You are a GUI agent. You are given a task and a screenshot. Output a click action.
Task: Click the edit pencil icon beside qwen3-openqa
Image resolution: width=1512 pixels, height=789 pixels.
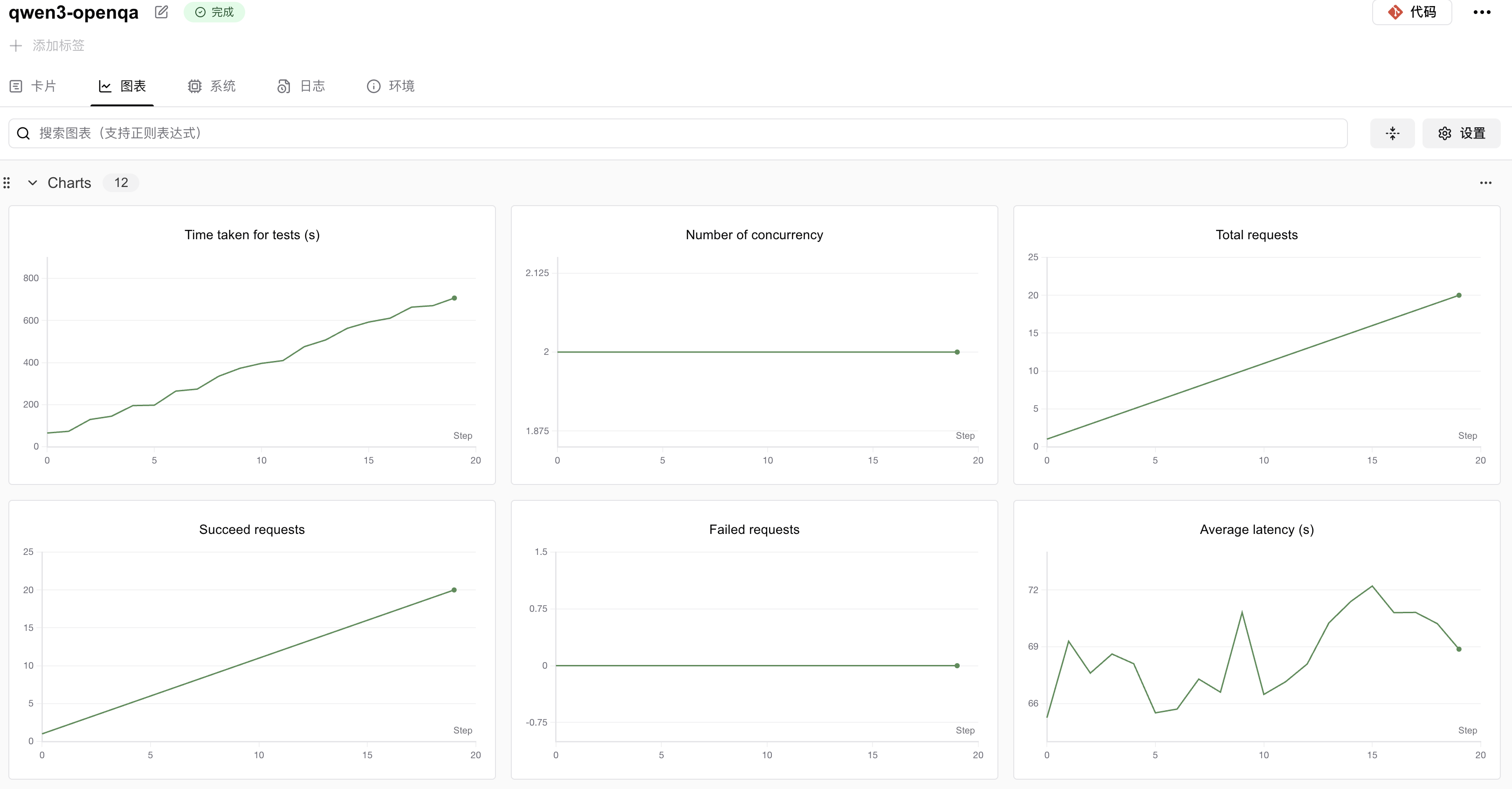coord(161,12)
